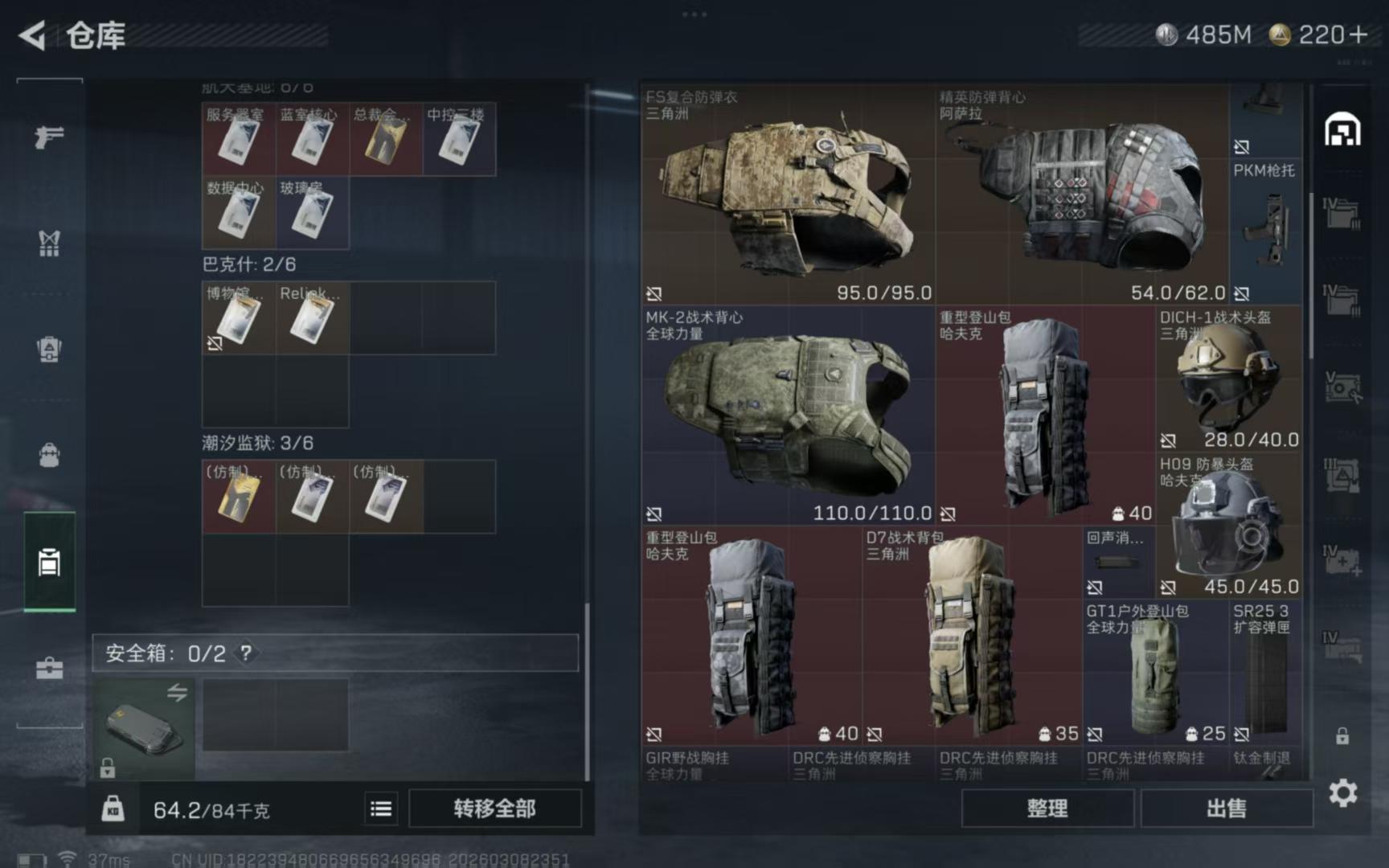
Task: Click the locked stash slot padlock
Action: (1342, 735)
